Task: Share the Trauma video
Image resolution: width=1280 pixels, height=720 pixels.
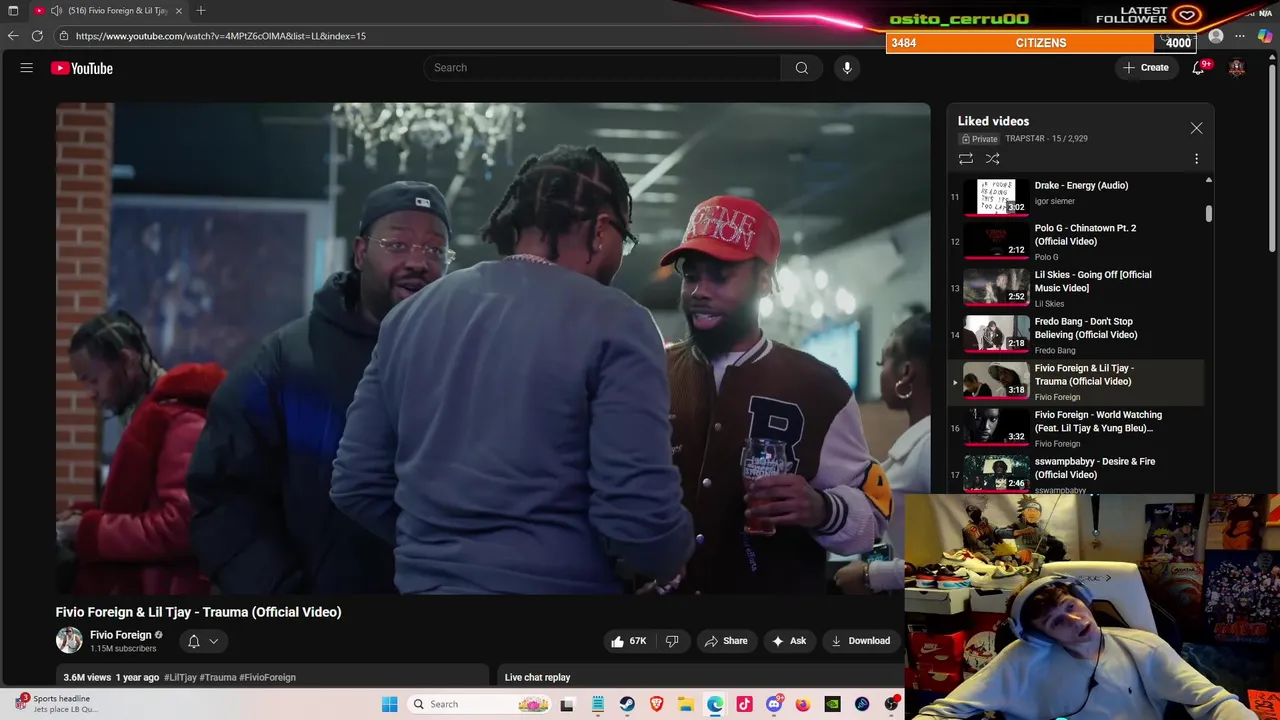Action: pyautogui.click(x=726, y=641)
